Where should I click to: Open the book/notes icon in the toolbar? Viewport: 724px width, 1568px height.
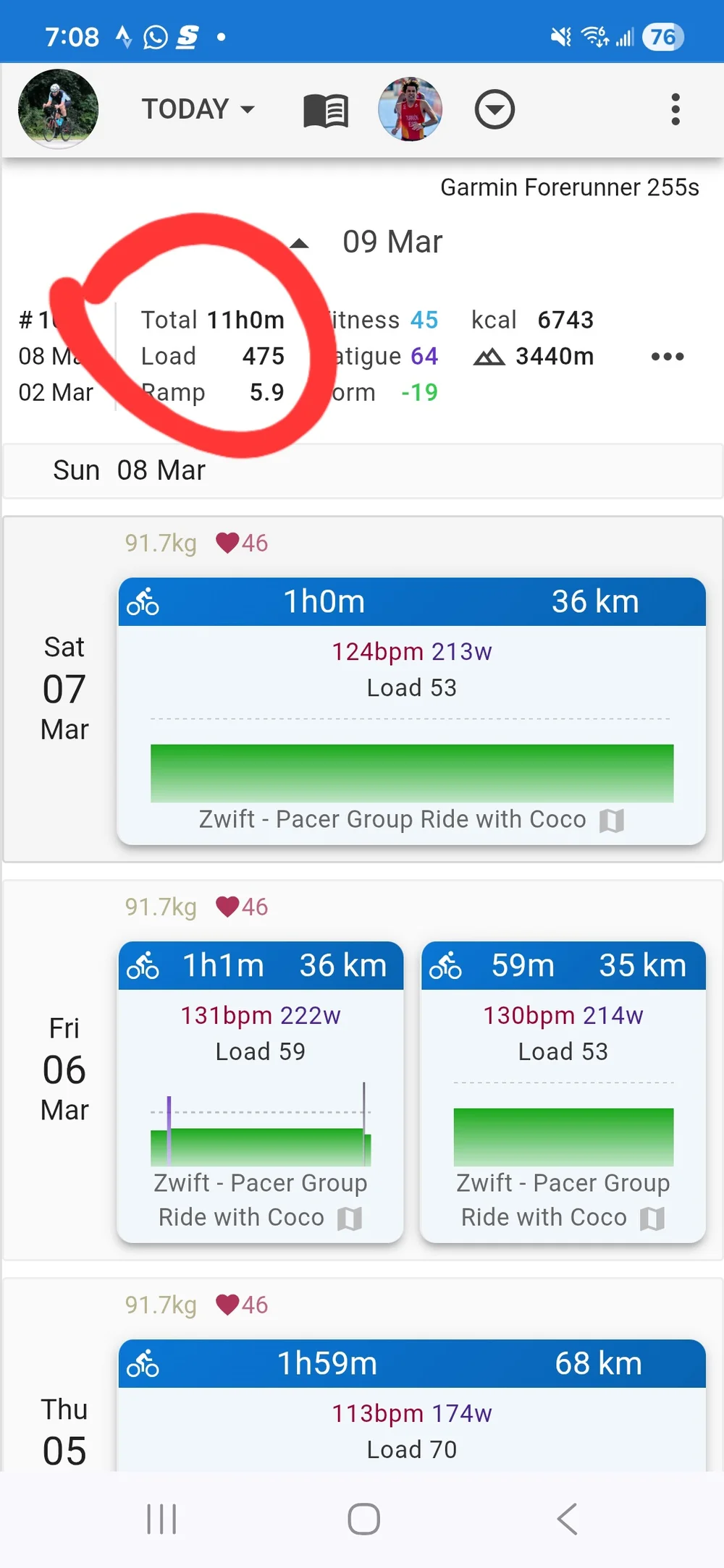pos(326,111)
